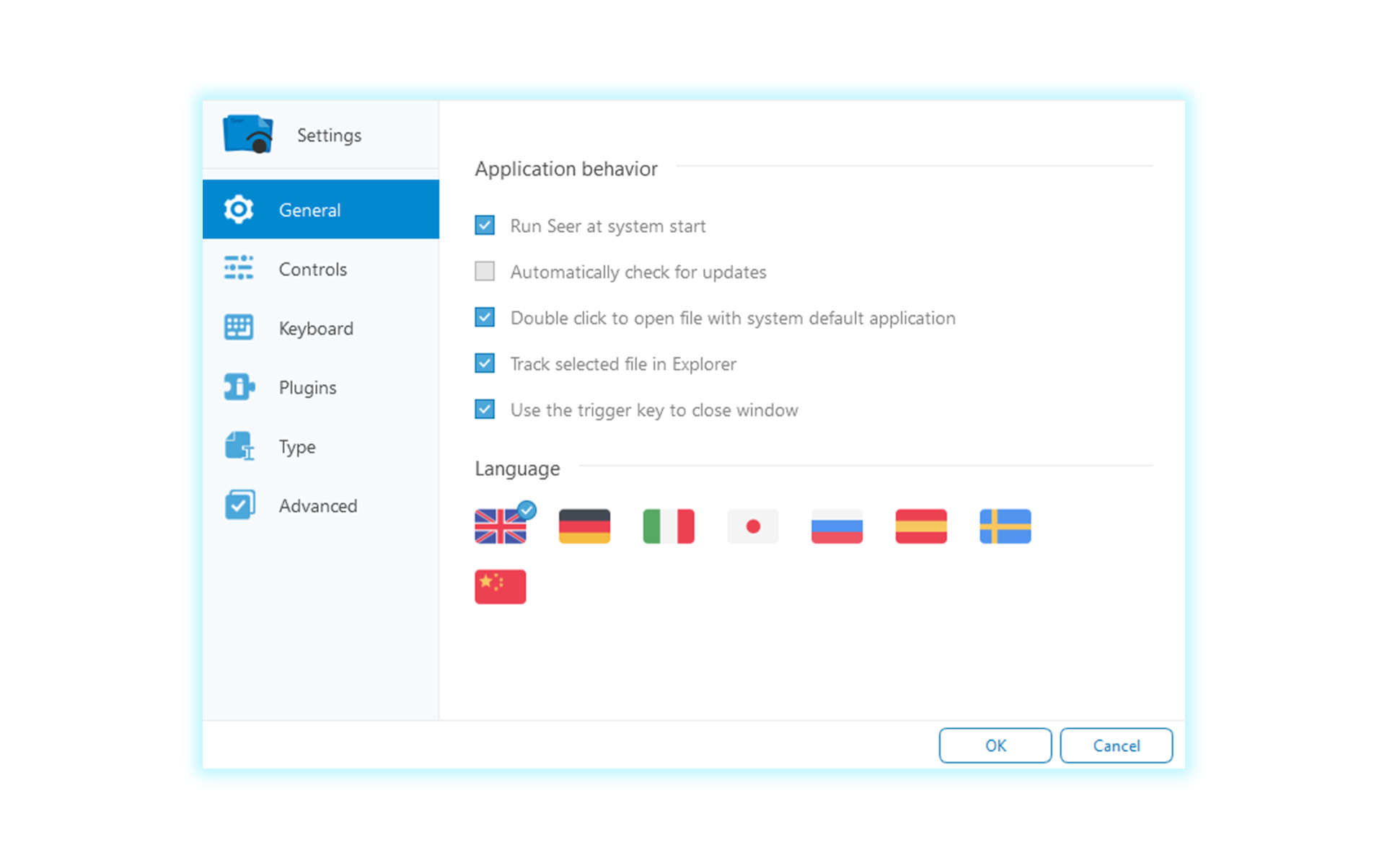
Task: Disable Run Seer at system start
Action: point(485,226)
